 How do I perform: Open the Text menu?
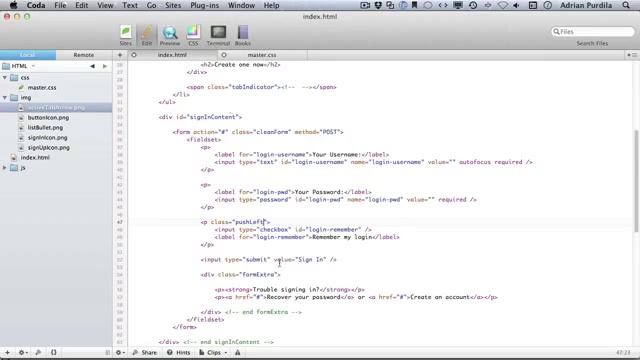tap(130, 5)
